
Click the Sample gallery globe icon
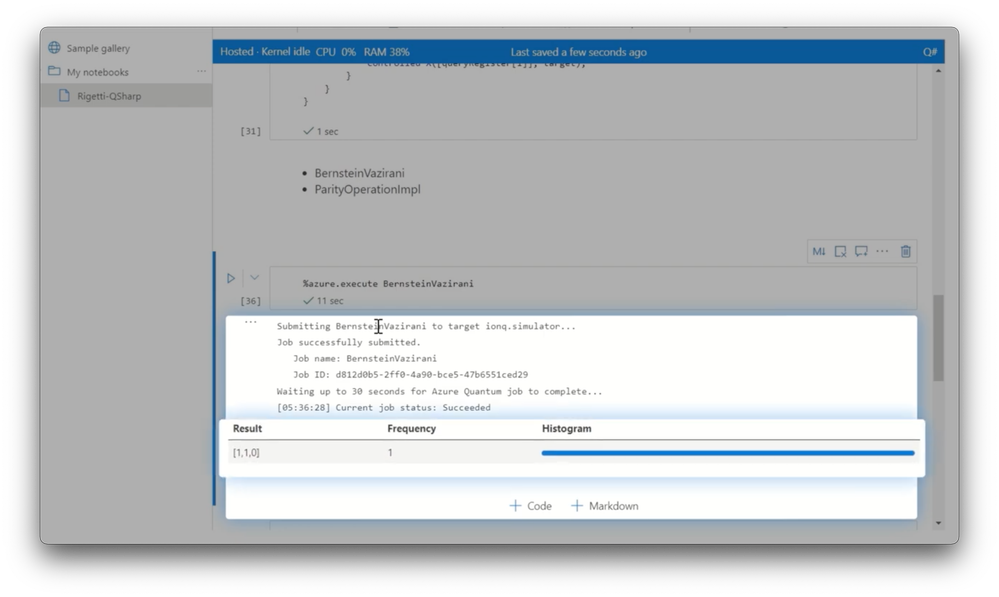coord(54,48)
